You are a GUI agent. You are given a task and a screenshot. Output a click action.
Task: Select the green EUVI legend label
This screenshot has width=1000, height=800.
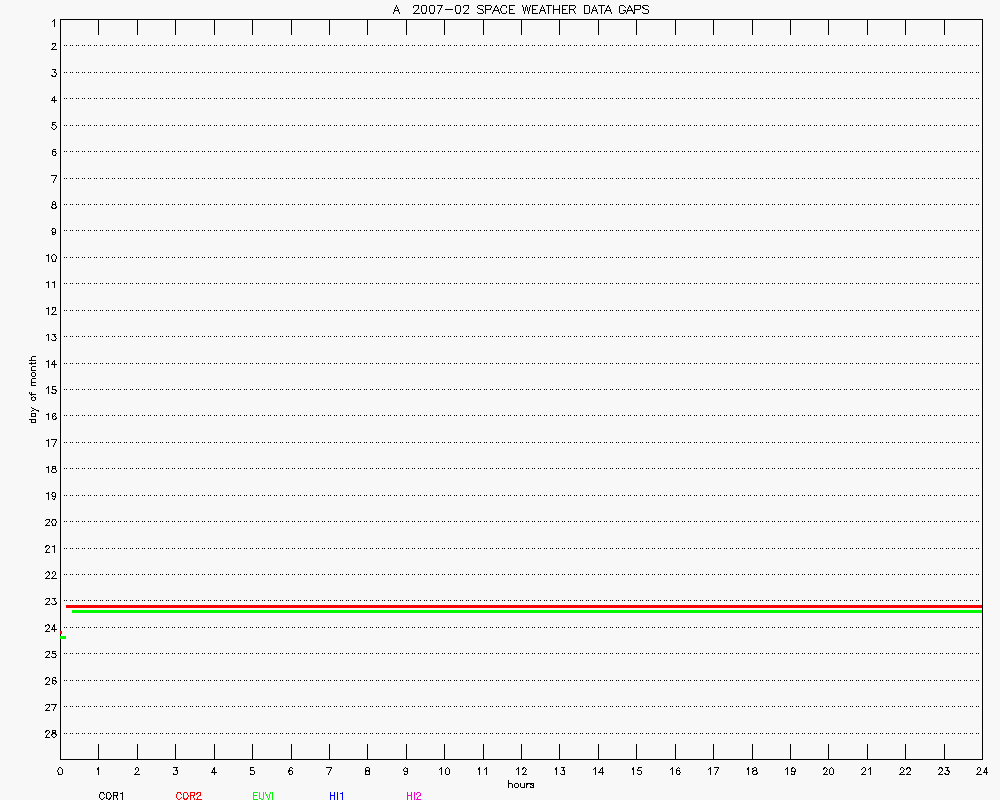(x=263, y=796)
